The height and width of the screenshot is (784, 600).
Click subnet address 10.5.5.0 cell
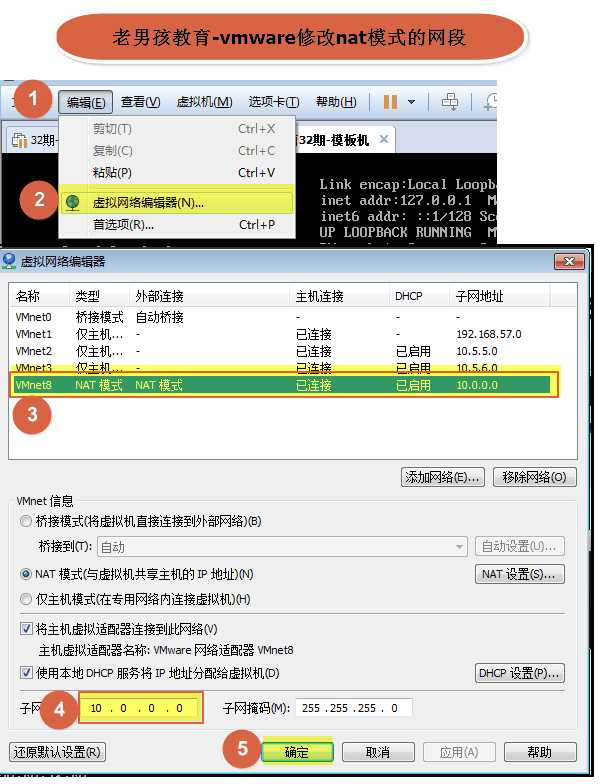pos(476,351)
